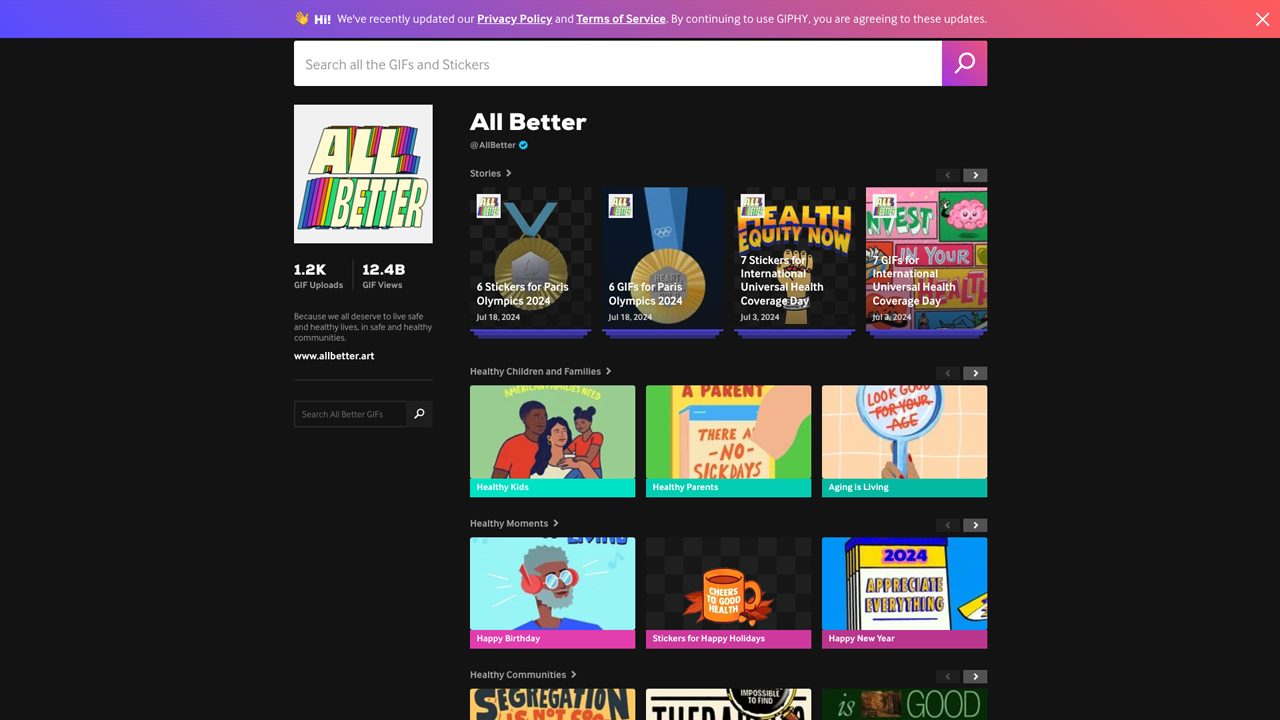This screenshot has width=1280, height=720.
Task: Focus the Search All Better GIFs field
Action: click(350, 414)
